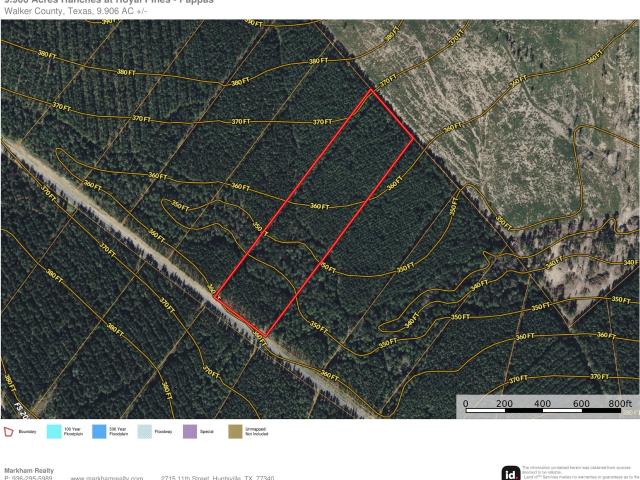Image resolution: width=640 pixels, height=480 pixels.
Task: Click the id. logo icon
Action: coord(510,473)
